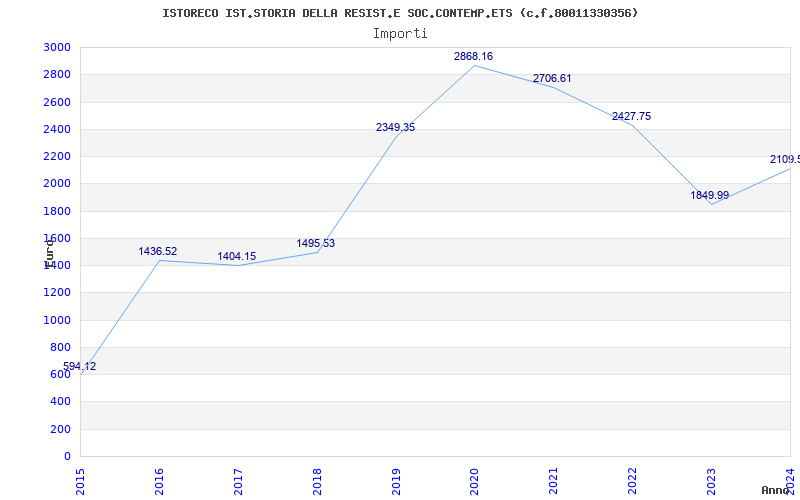800x500 pixels.
Task: Click the x-axis year 2022
Action: [x=633, y=482]
